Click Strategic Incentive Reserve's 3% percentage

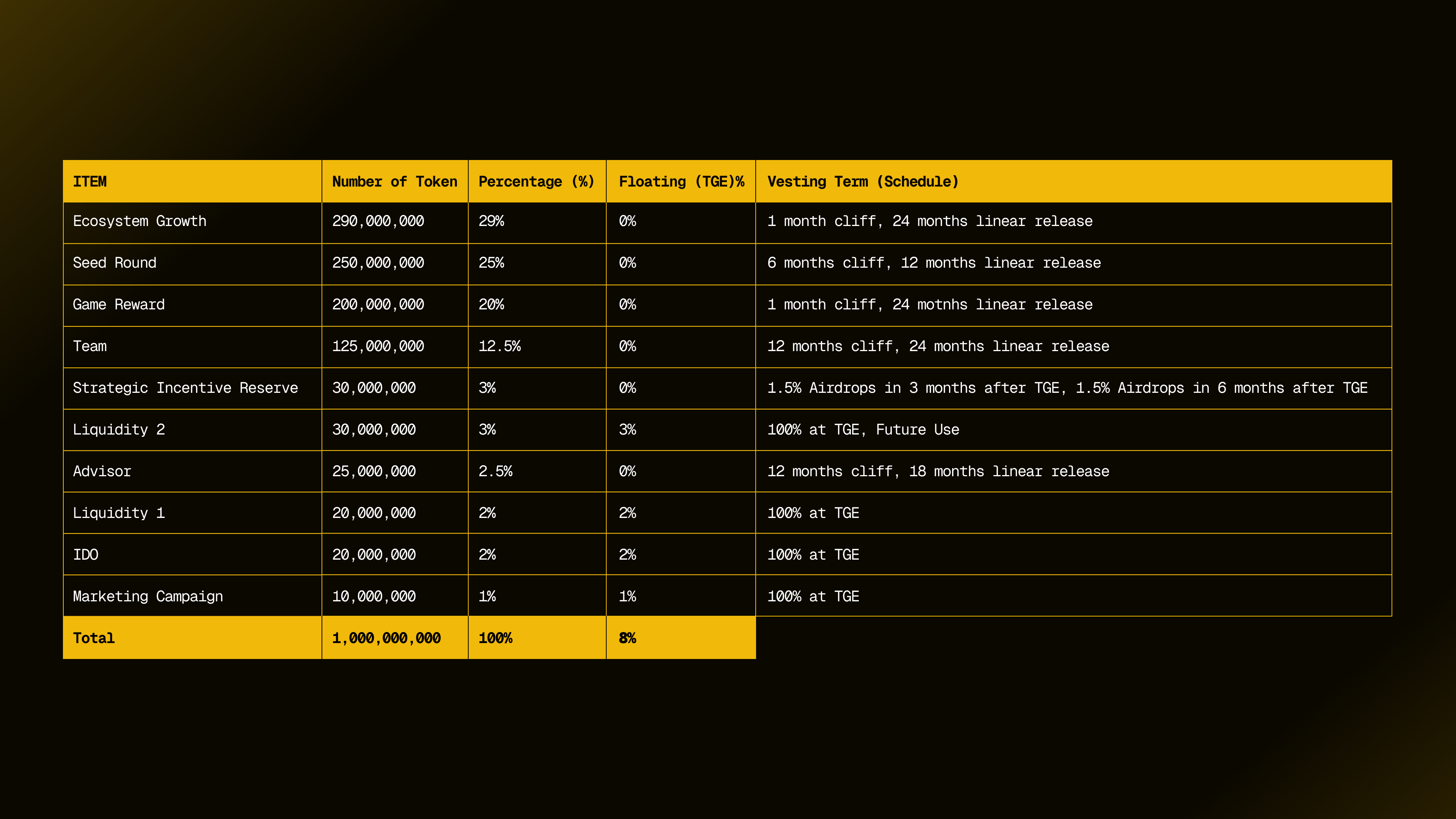(487, 388)
